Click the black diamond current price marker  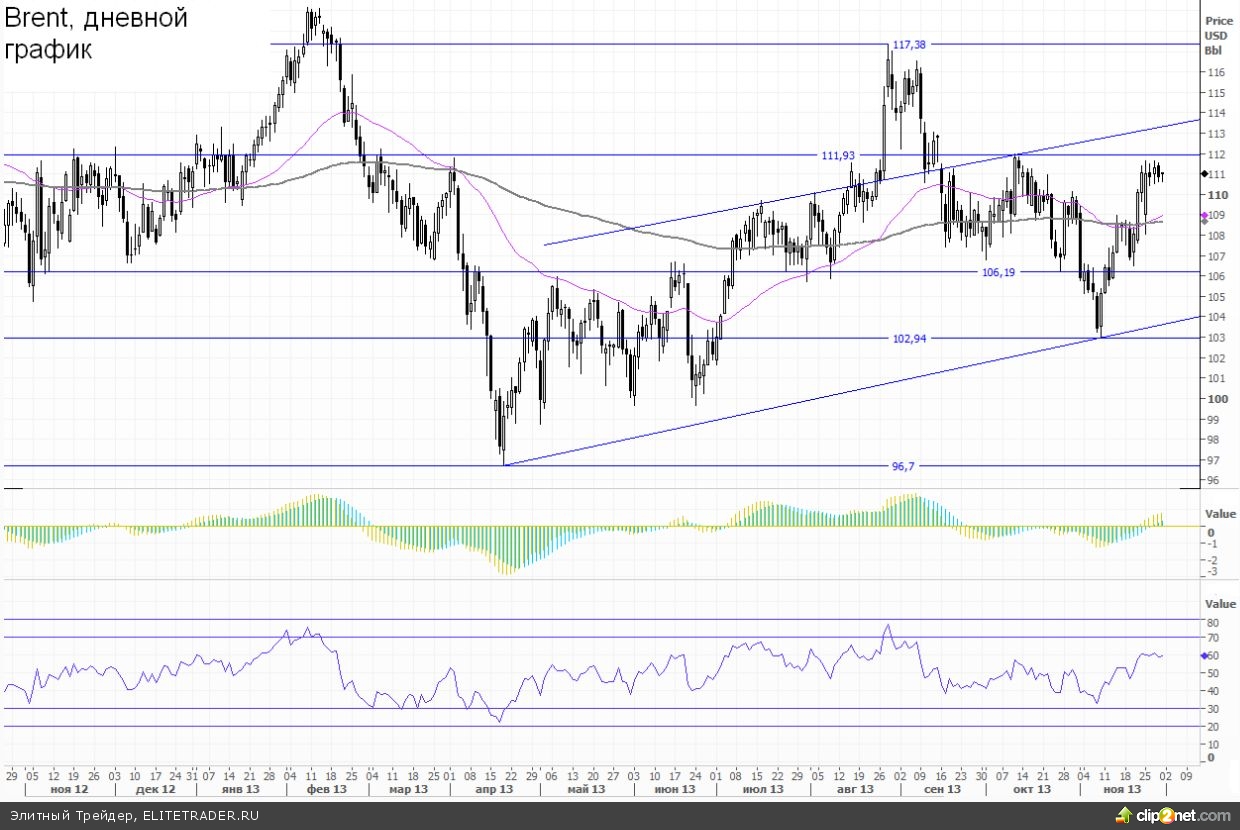(x=1202, y=174)
